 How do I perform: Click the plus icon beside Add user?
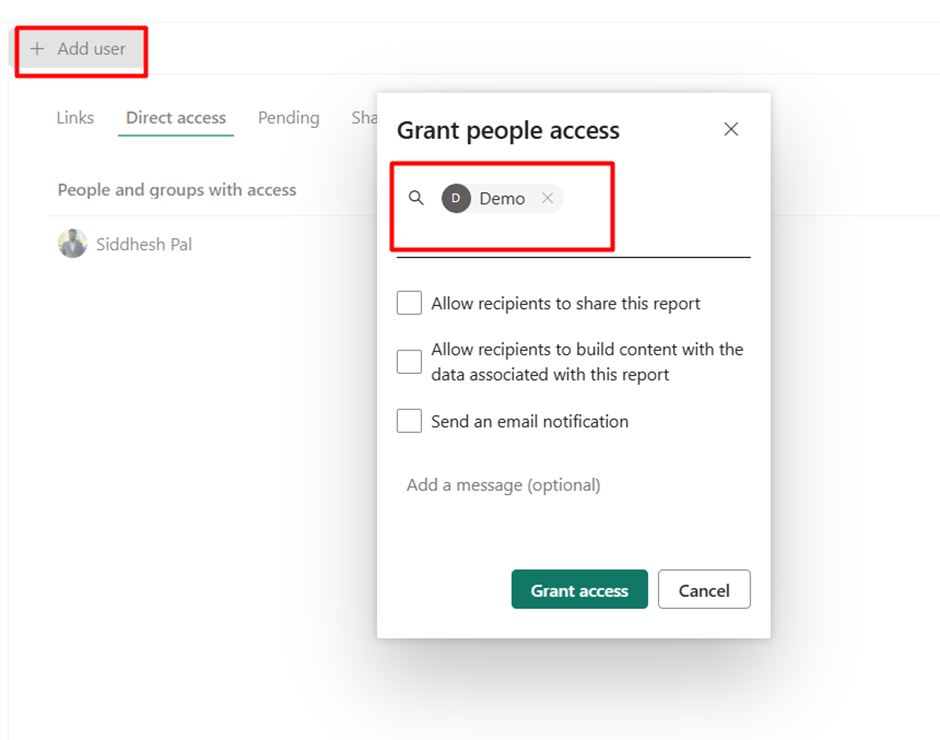point(37,49)
